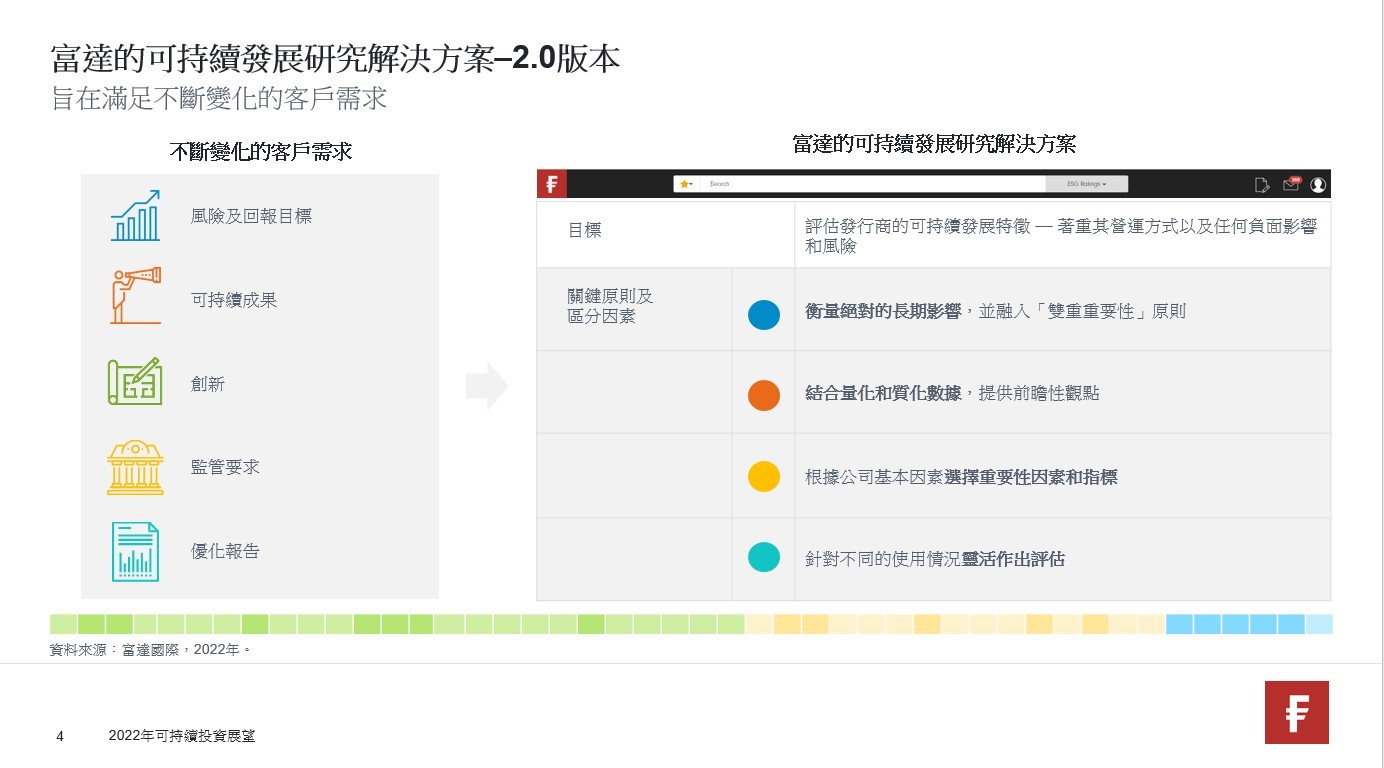Toggle the teal circle marker on 靈活作出評估 row
The height and width of the screenshot is (768, 1384).
[764, 557]
